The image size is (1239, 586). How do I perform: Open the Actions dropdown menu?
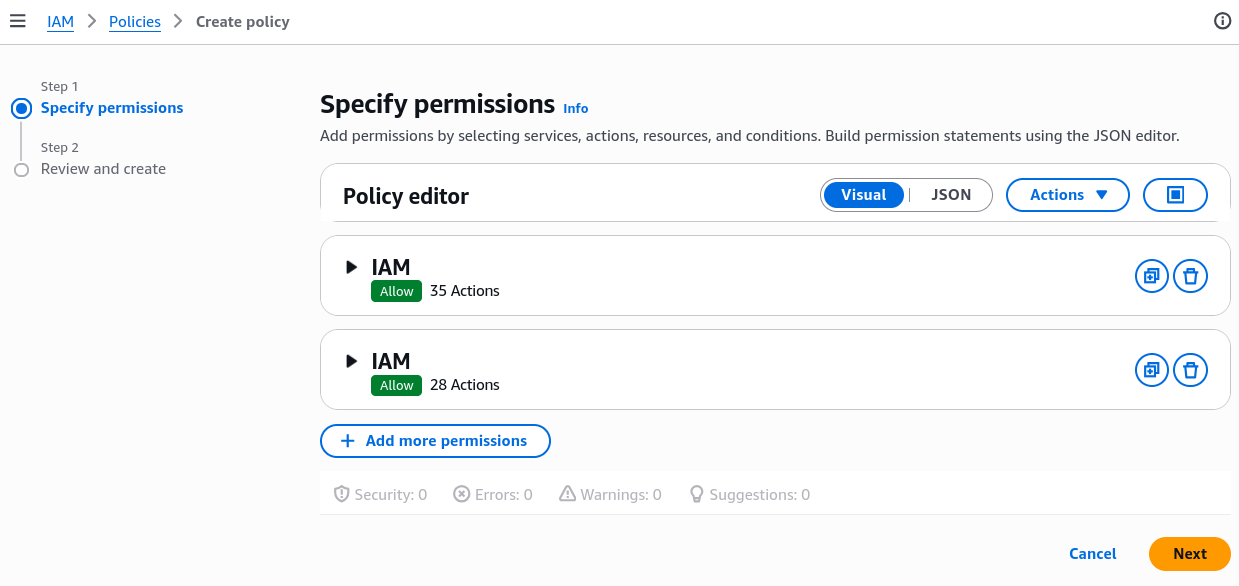(1067, 195)
